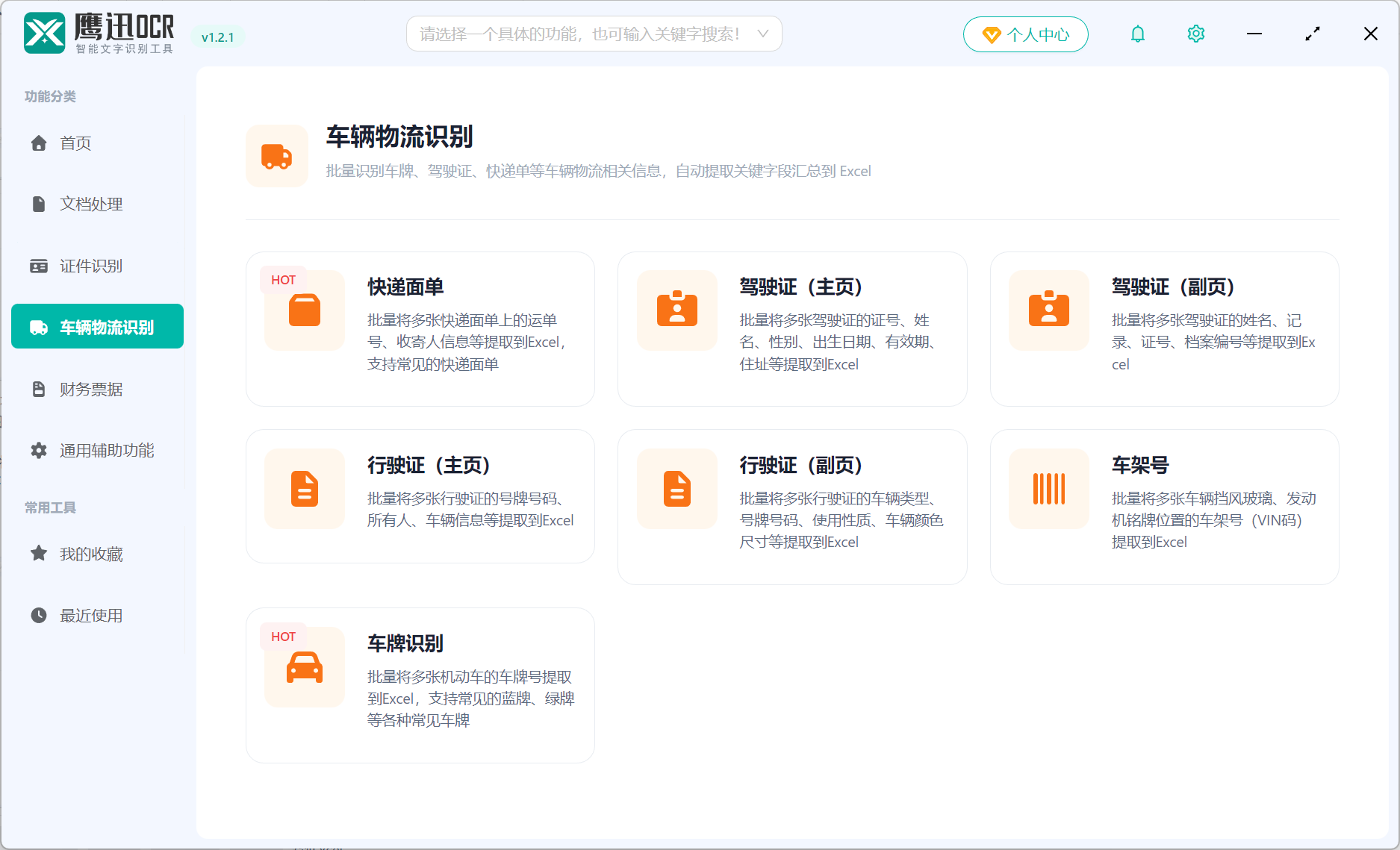Viewport: 1400px width, 850px height.
Task: Click HOT badge on 车牌识别 card
Action: pyautogui.click(x=283, y=637)
